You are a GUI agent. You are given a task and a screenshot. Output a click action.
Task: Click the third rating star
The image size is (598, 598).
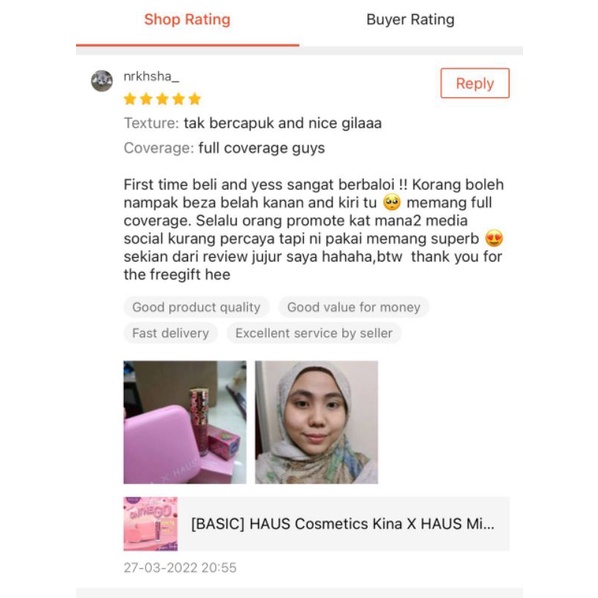point(162,99)
